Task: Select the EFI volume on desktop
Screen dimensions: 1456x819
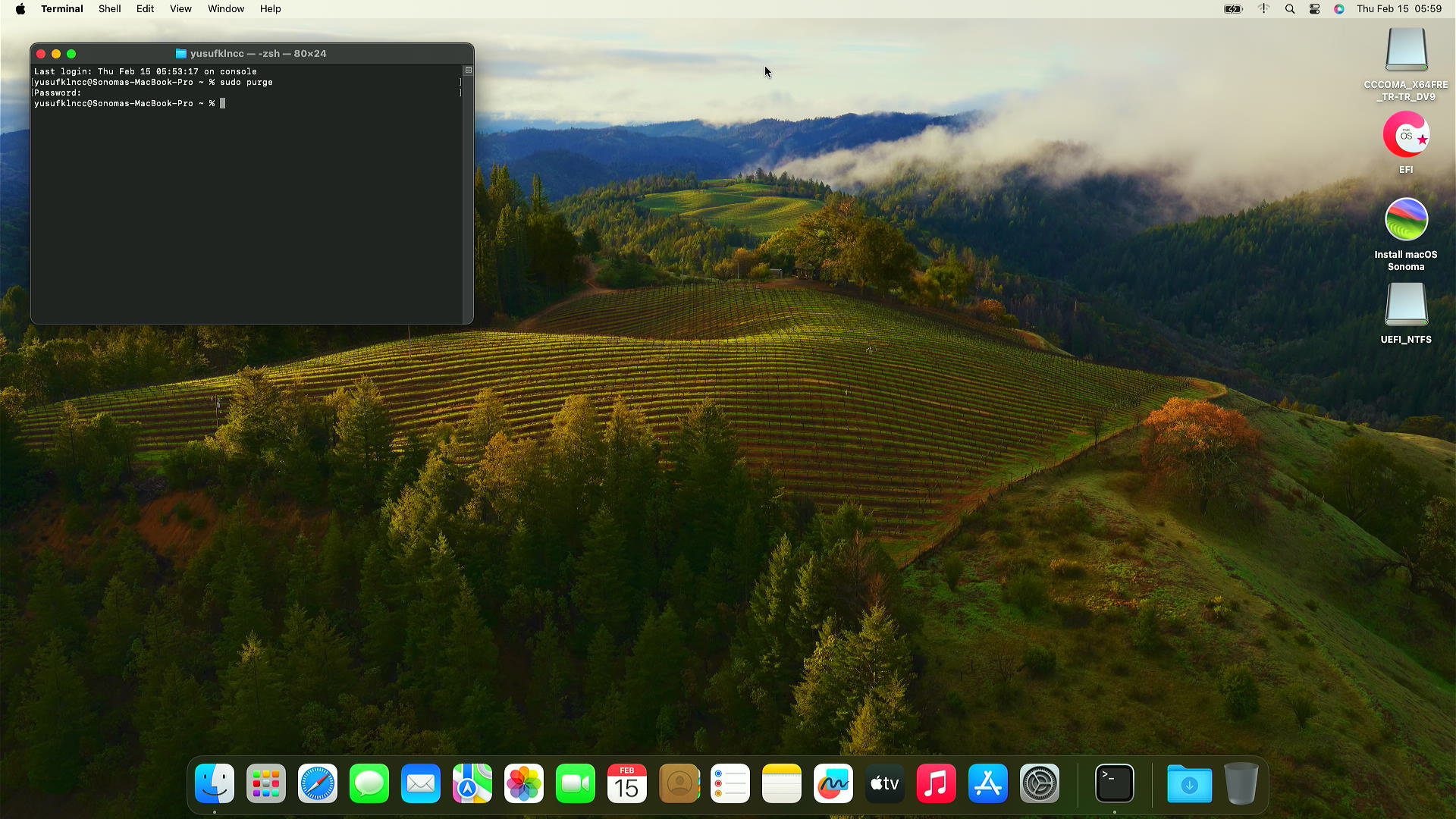Action: pos(1406,135)
